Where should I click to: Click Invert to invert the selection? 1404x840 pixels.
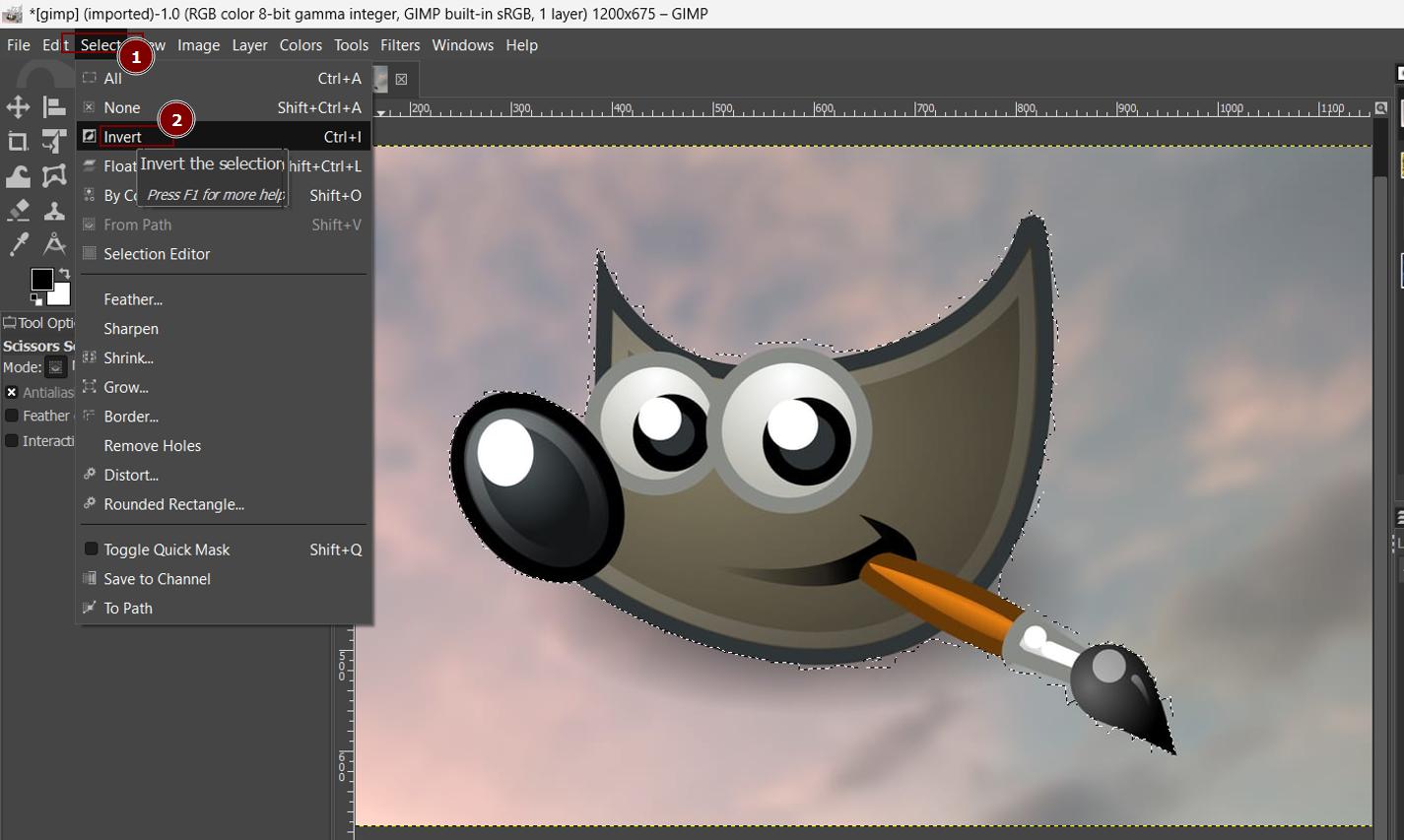pos(224,137)
